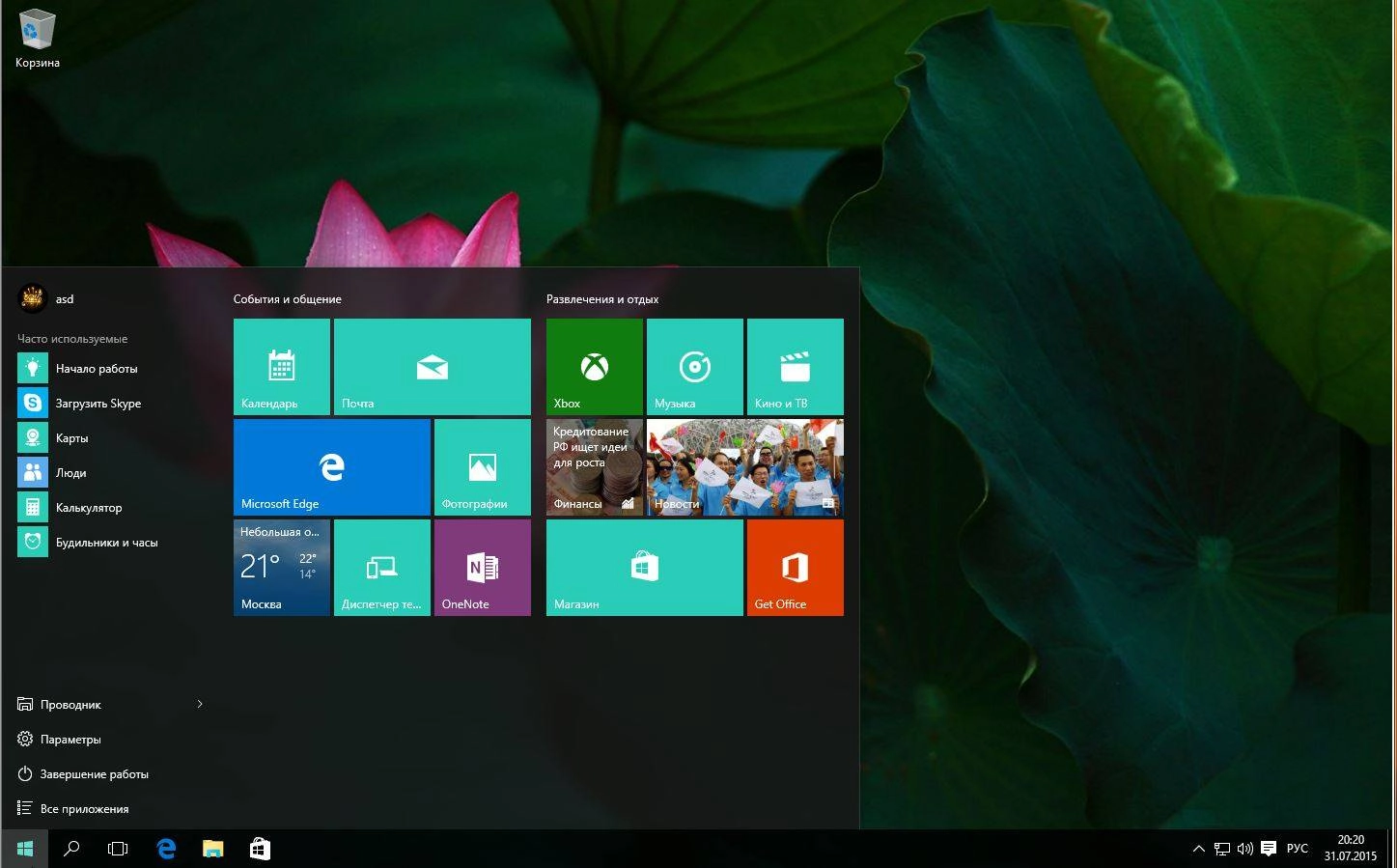Open the Финансы finance tile
Image resolution: width=1397 pixels, height=868 pixels.
pyautogui.click(x=595, y=467)
